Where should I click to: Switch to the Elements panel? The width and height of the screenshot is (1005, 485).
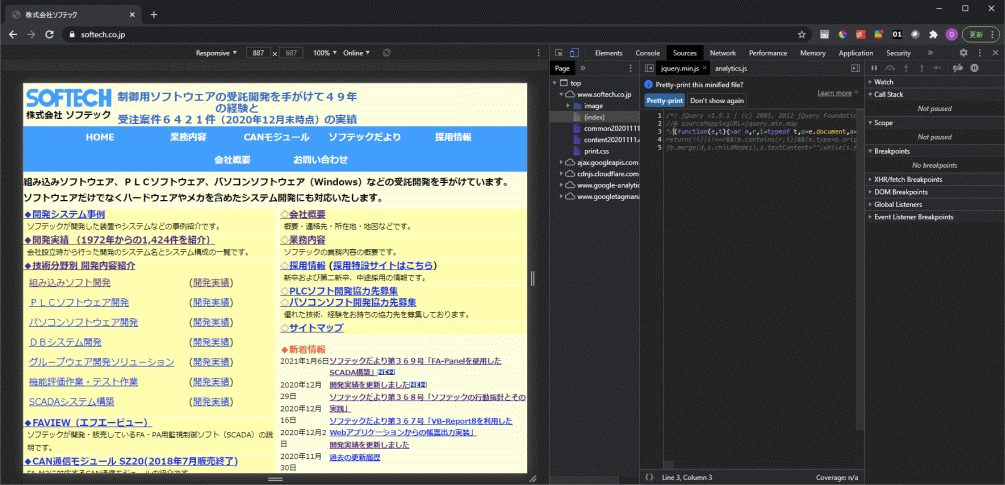click(608, 53)
